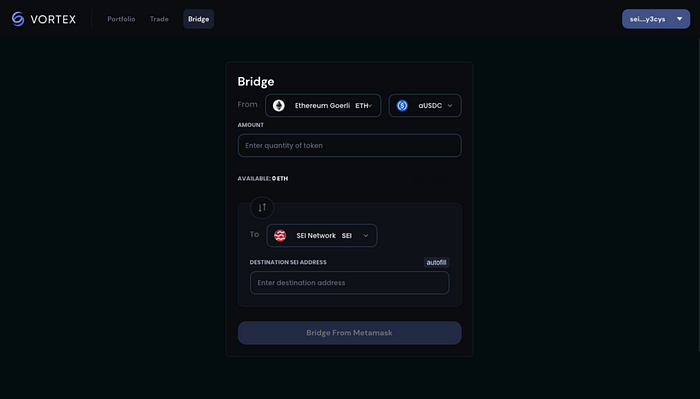The height and width of the screenshot is (399, 700).
Task: Focus the Enter destination address field
Action: point(350,283)
